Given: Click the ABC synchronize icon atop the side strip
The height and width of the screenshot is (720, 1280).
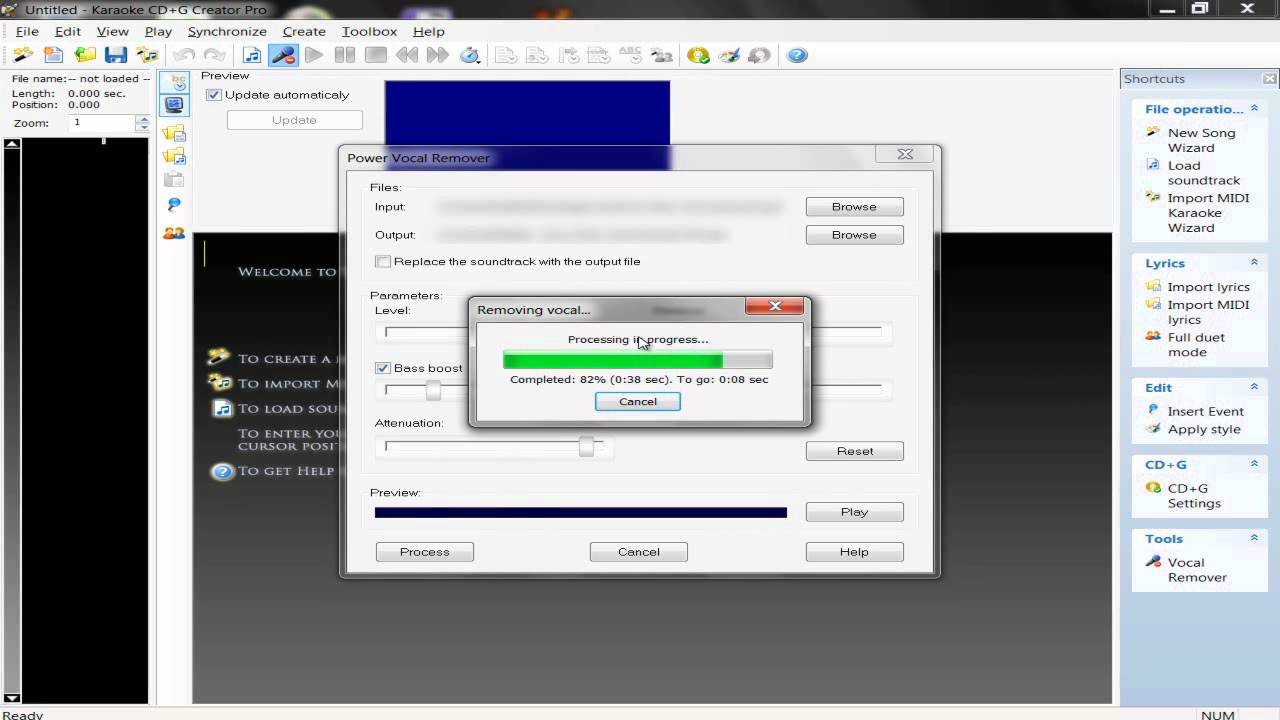Looking at the screenshot, I should [174, 82].
